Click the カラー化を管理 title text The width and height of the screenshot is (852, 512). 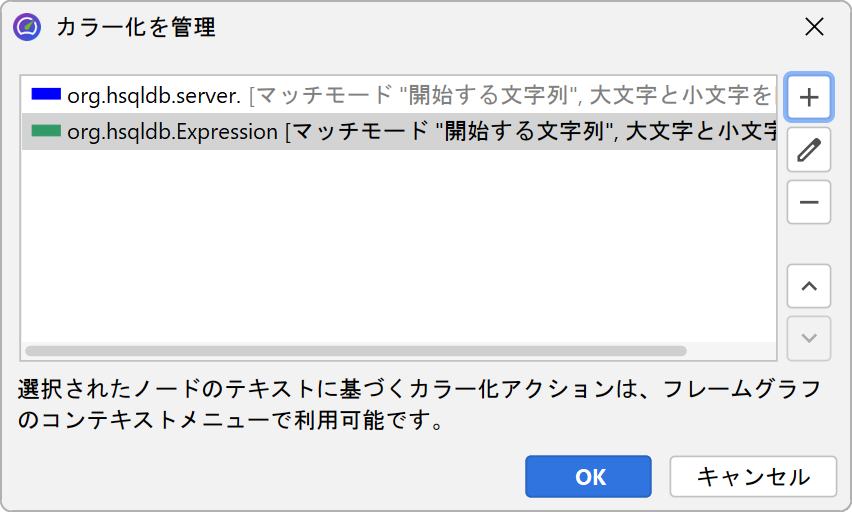tap(136, 27)
